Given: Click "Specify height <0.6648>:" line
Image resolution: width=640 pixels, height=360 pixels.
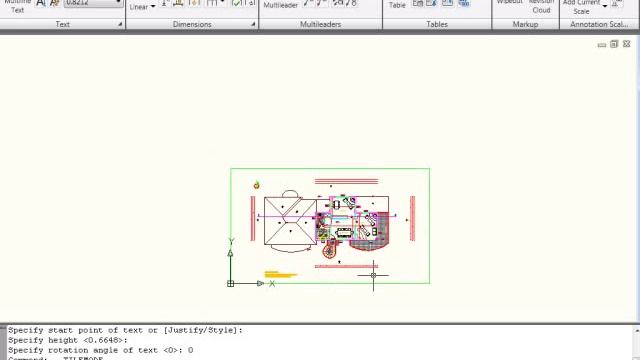Looking at the screenshot, I should click(68, 340).
